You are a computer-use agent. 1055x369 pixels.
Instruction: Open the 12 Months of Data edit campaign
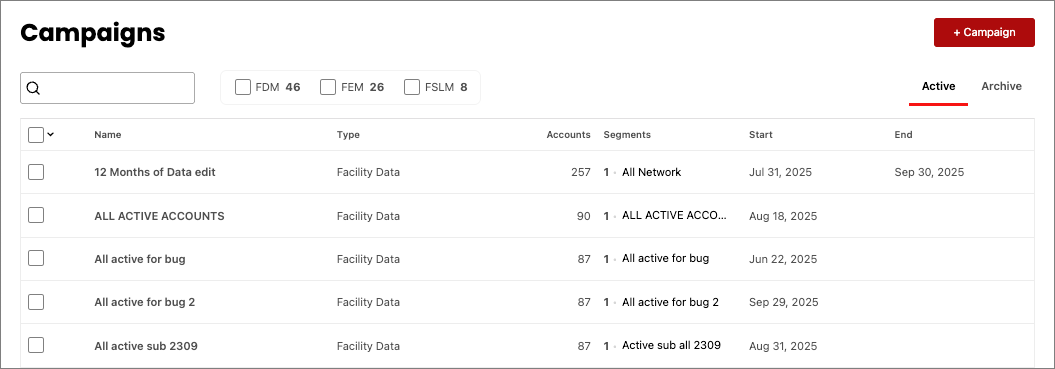pos(155,172)
